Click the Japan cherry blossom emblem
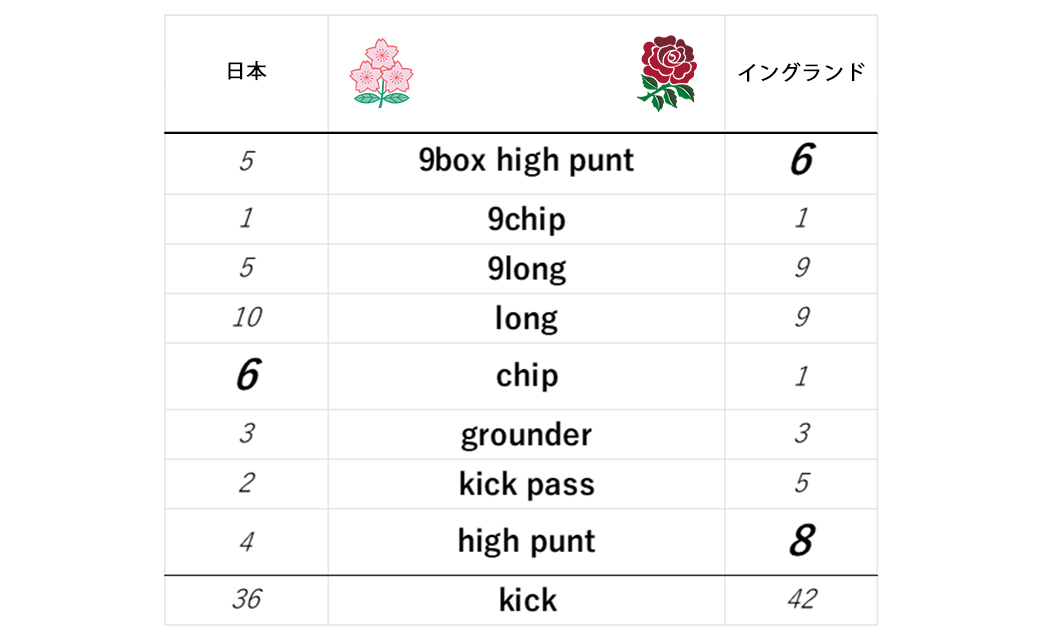1046x639 pixels. [x=381, y=72]
